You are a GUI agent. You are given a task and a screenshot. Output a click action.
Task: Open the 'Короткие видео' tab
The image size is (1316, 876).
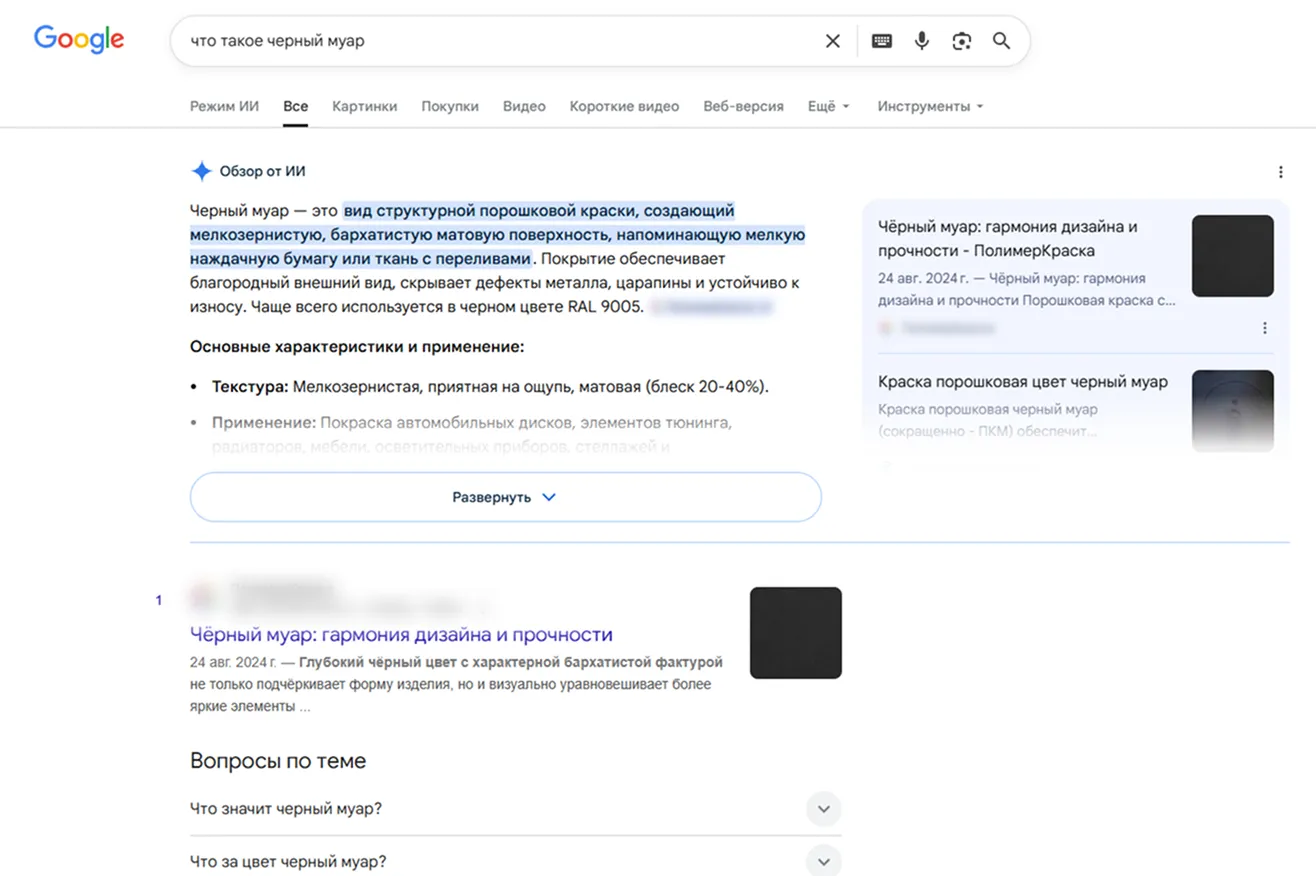624,106
